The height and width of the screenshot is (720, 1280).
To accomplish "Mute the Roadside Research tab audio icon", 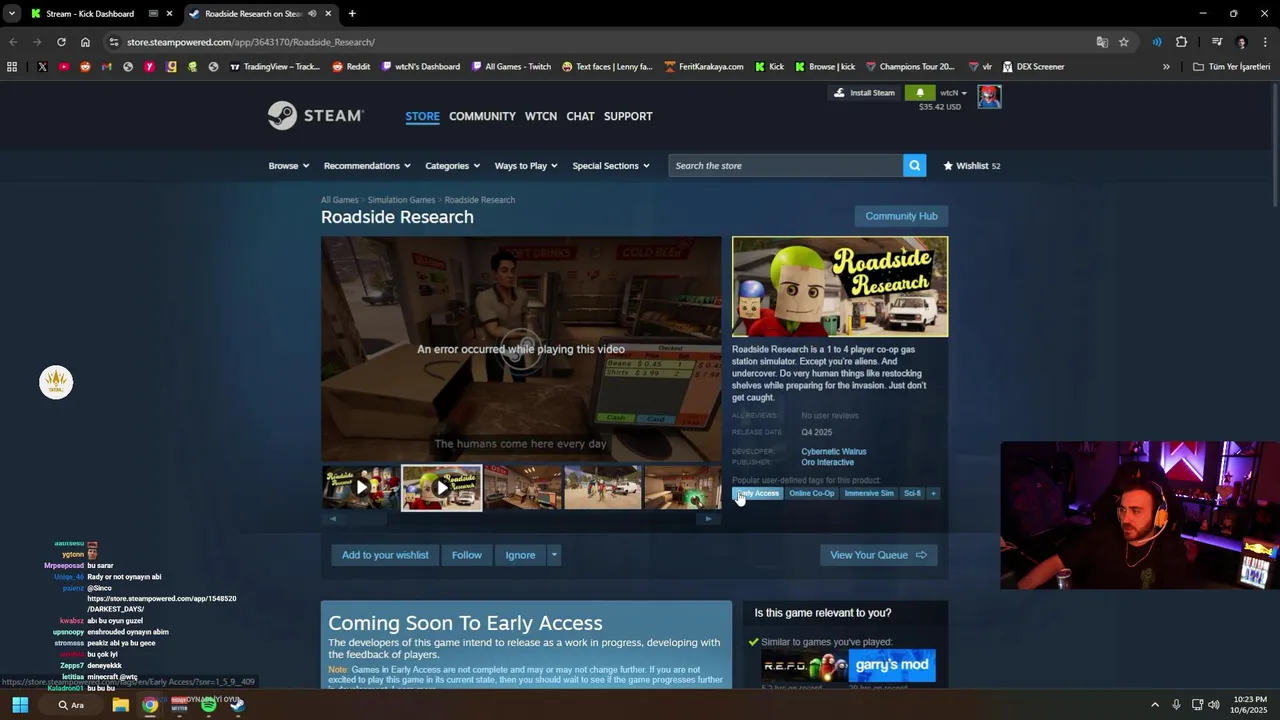I will point(312,14).
